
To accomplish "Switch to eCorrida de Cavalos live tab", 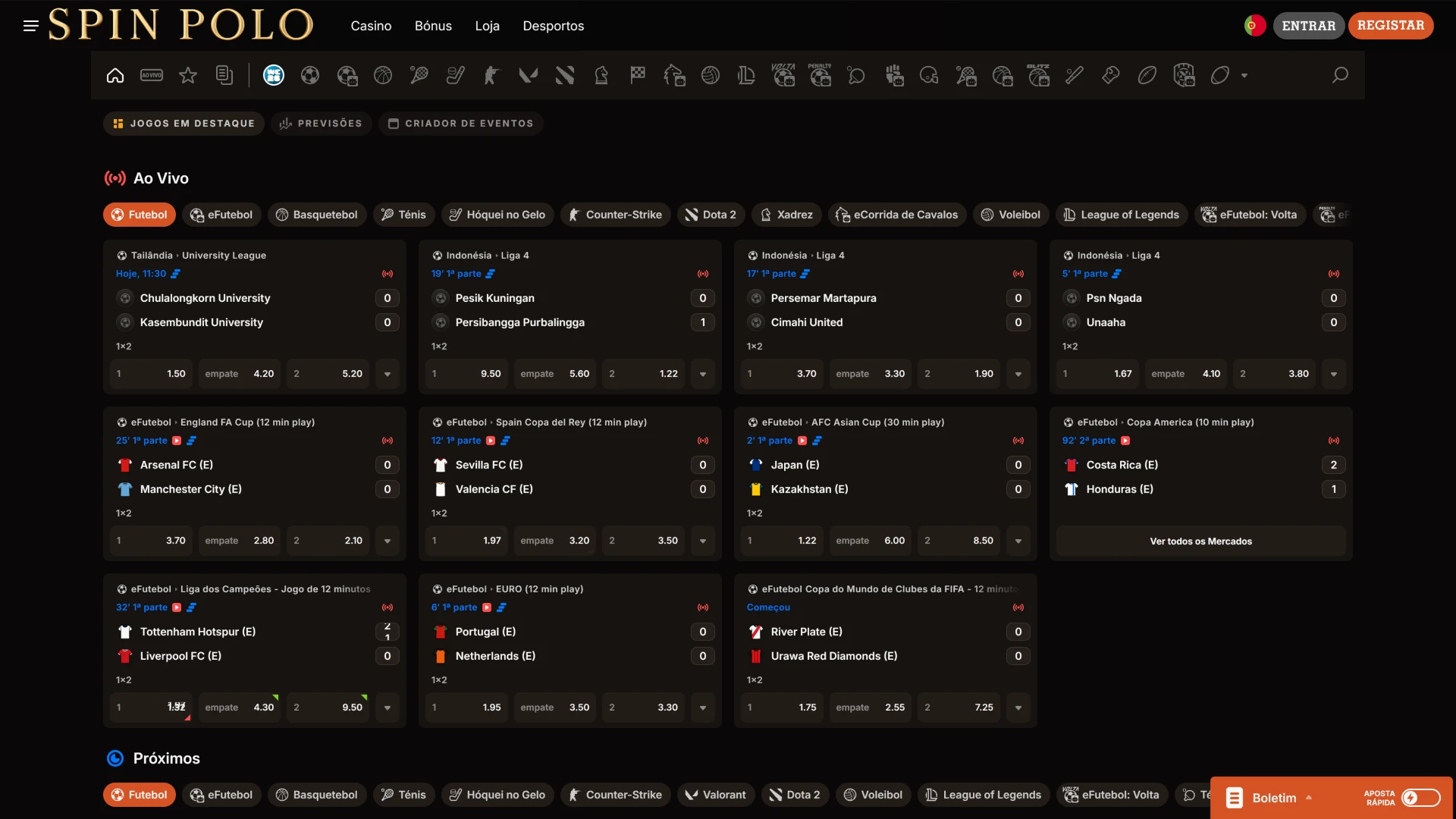I will (897, 215).
